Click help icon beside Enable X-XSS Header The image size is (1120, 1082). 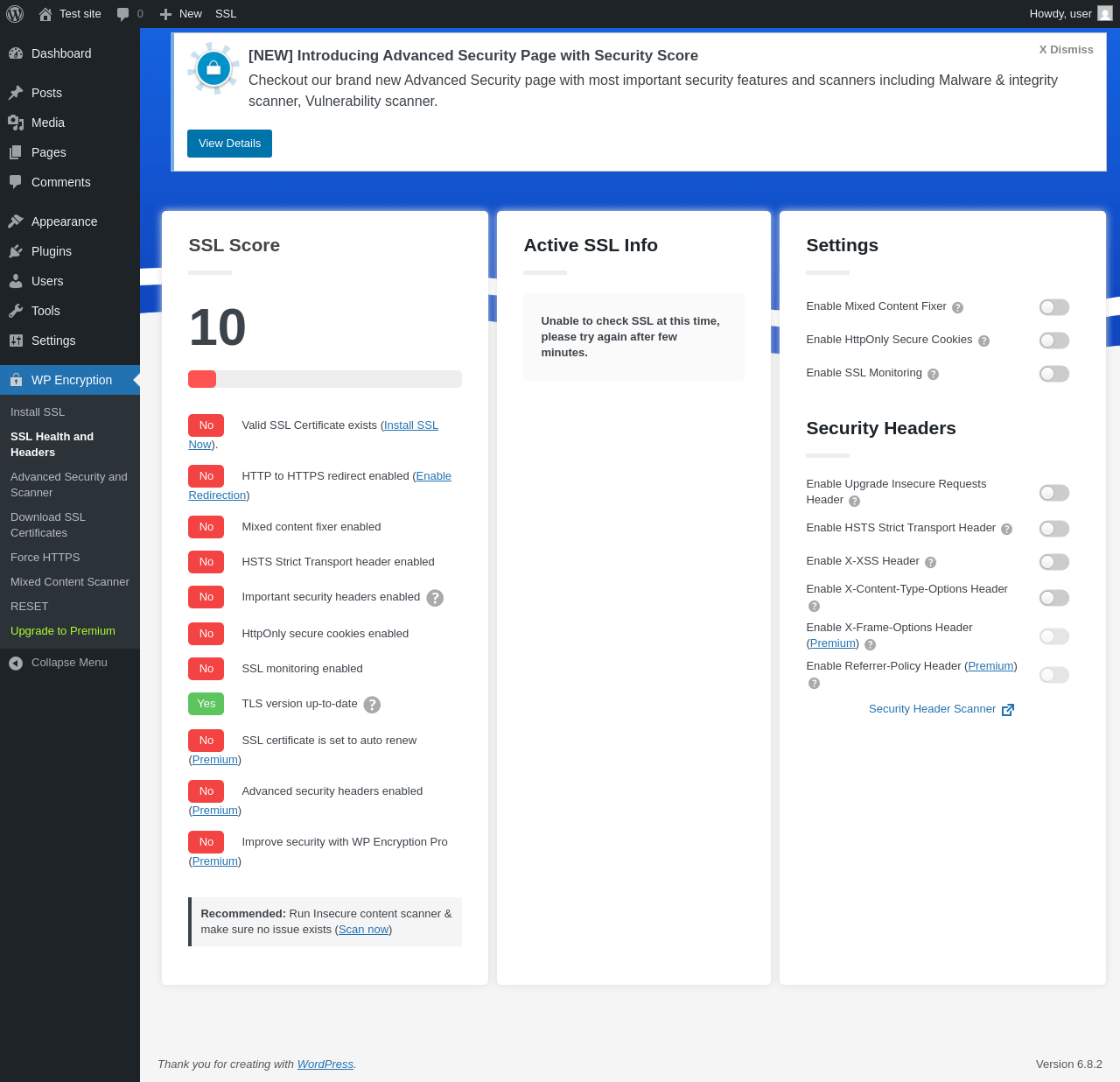(930, 562)
